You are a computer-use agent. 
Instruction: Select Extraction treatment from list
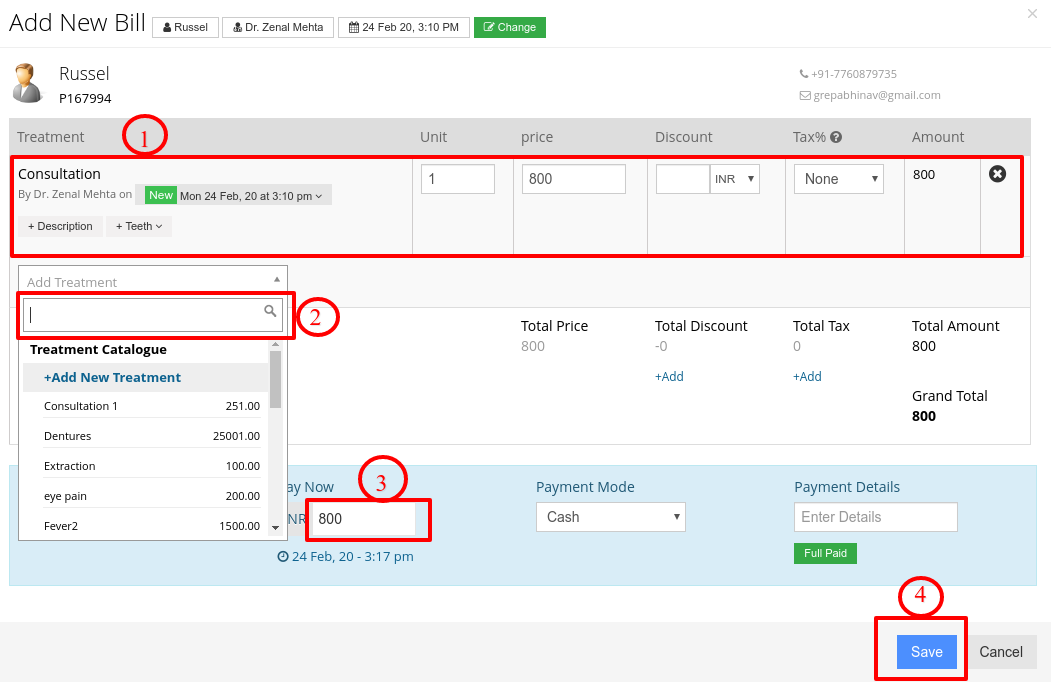click(x=151, y=466)
